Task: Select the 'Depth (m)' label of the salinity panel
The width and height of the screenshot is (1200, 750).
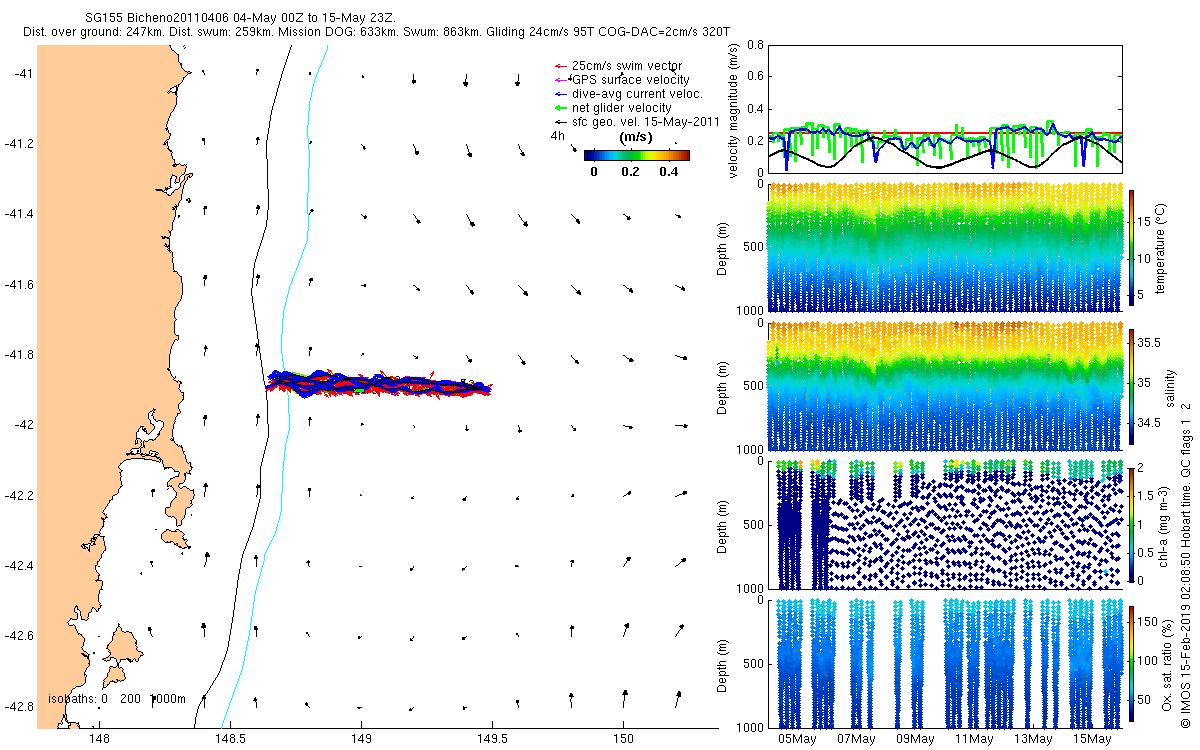Action: (x=722, y=387)
